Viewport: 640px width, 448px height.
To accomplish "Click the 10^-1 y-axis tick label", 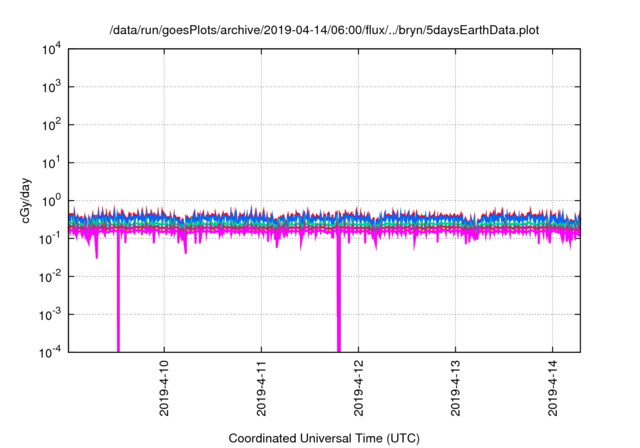I will pyautogui.click(x=50, y=239).
